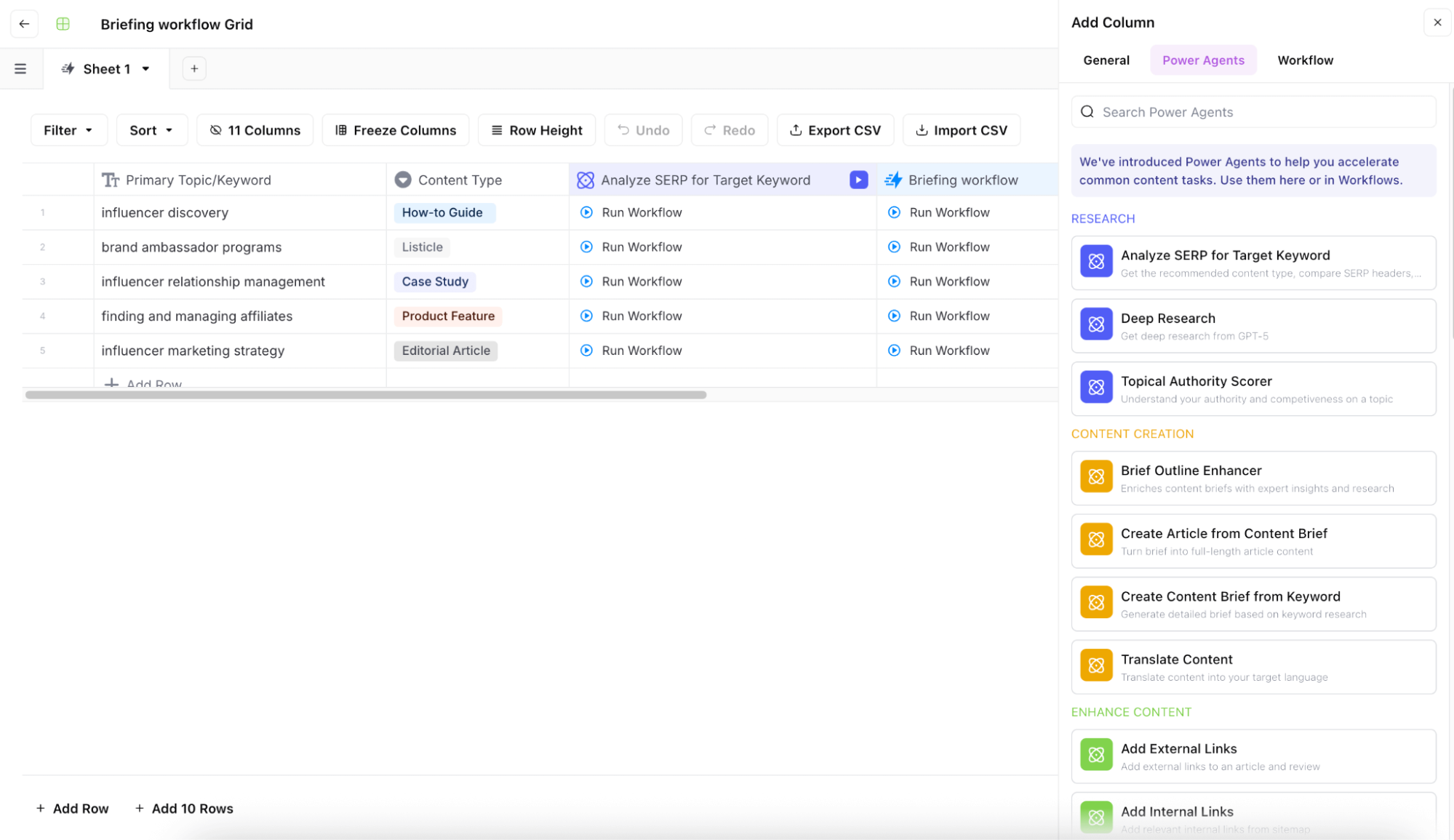
Task: Switch to the Workflow tab
Action: click(x=1305, y=60)
